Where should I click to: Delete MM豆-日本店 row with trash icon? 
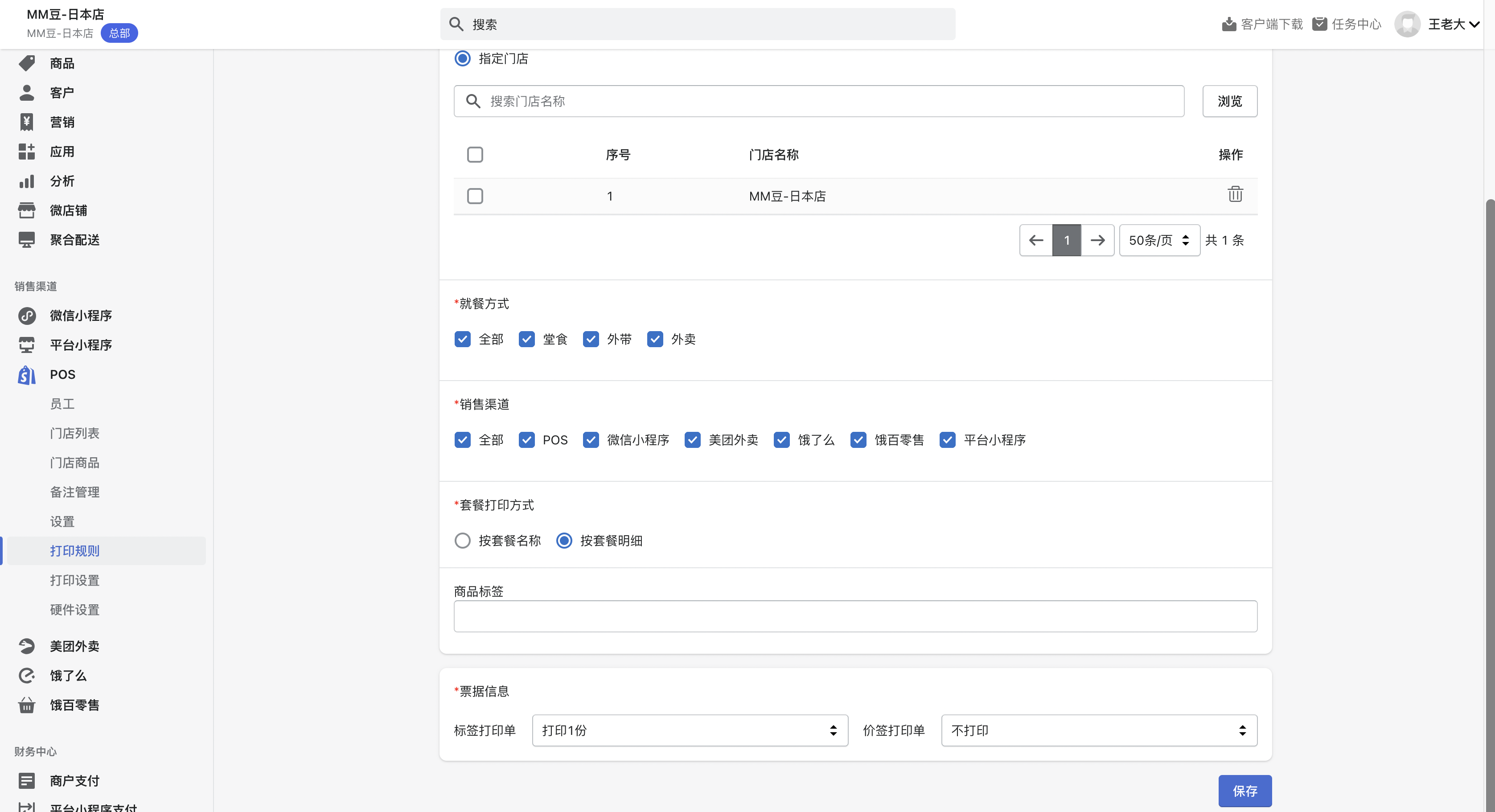tap(1235, 194)
